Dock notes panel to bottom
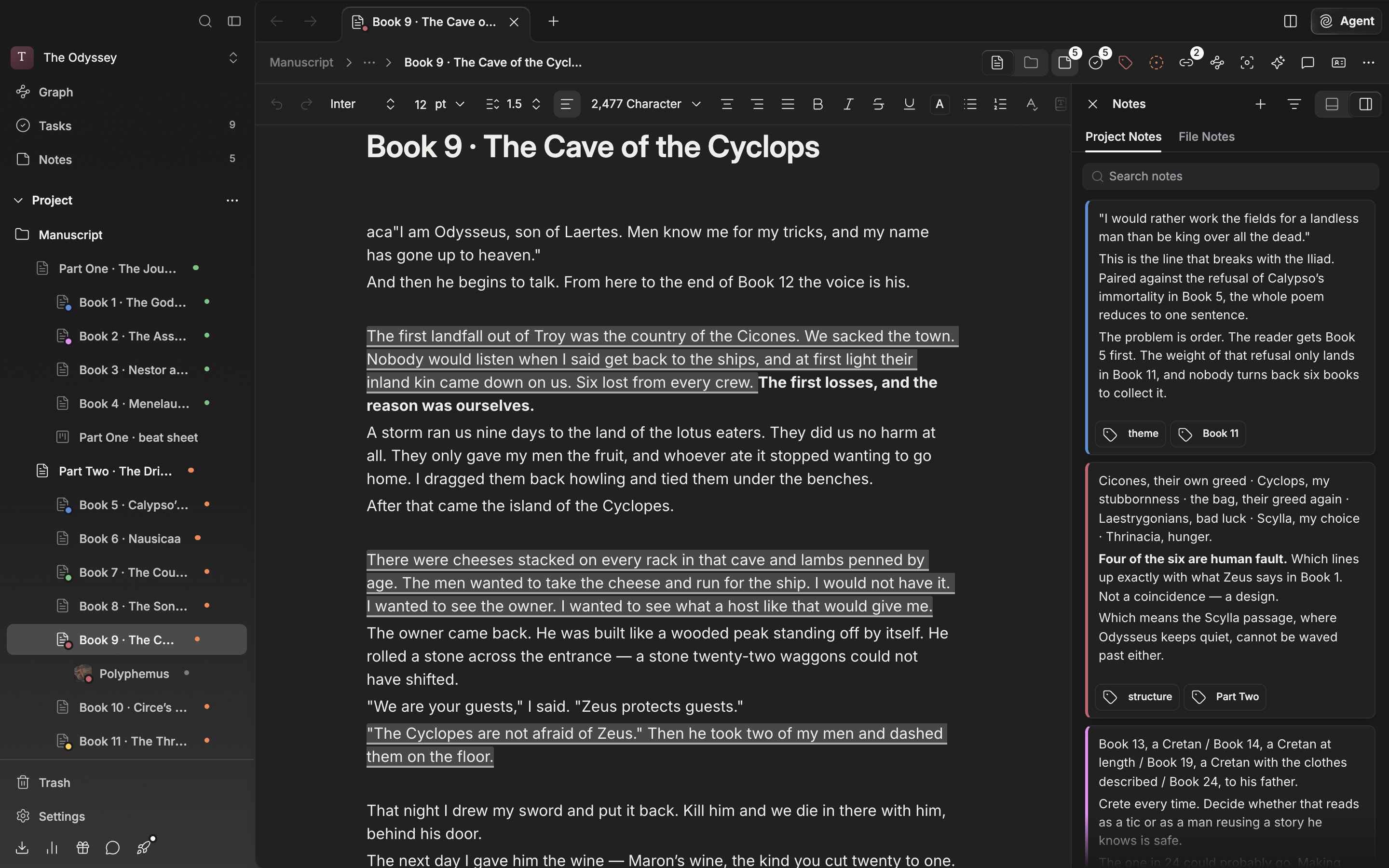This screenshot has height=868, width=1389. pyautogui.click(x=1332, y=104)
